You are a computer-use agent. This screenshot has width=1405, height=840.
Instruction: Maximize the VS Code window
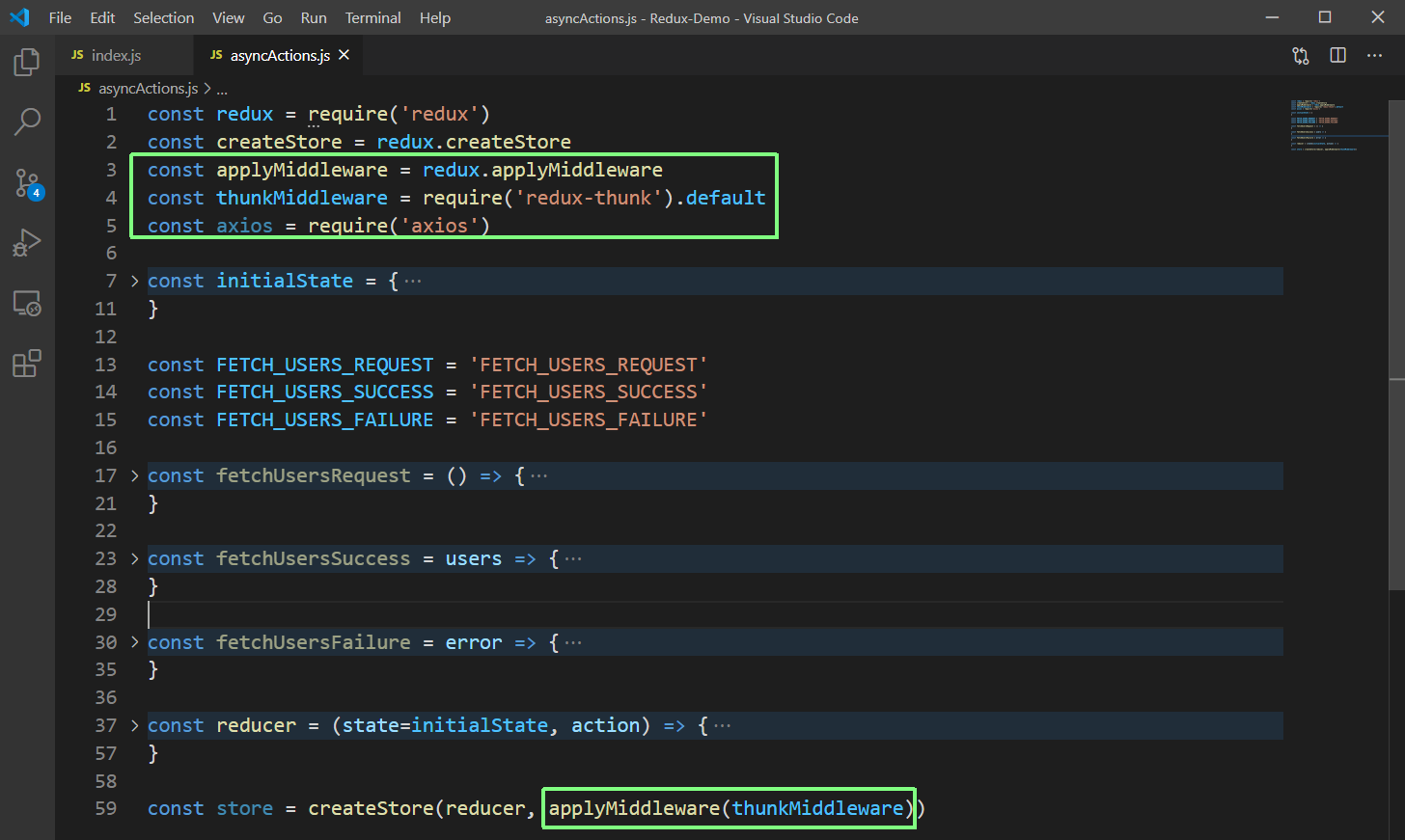point(1325,17)
